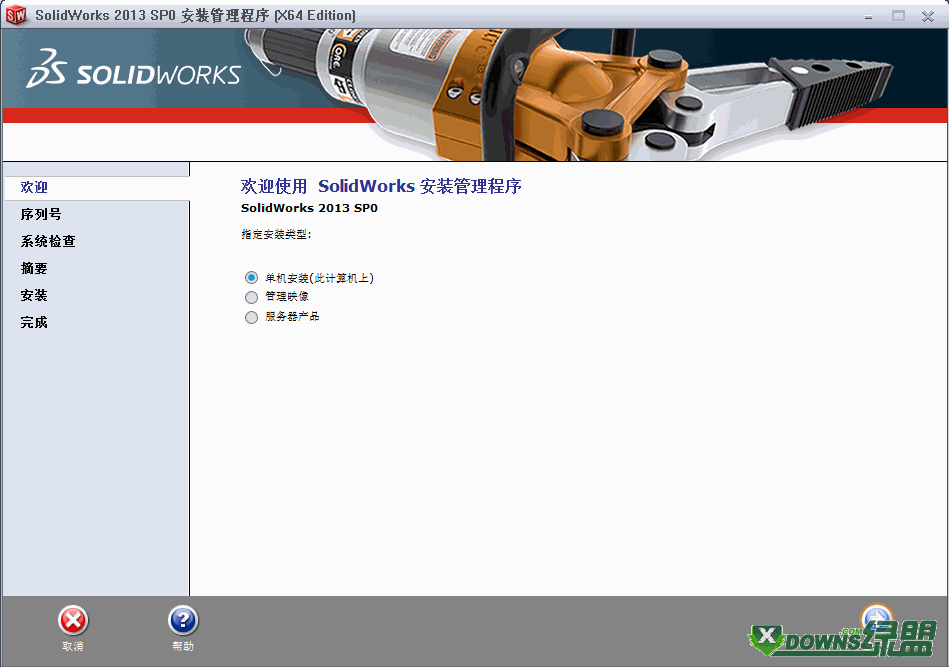Open the 安装 step in sidebar
This screenshot has width=949, height=667.
[x=34, y=295]
